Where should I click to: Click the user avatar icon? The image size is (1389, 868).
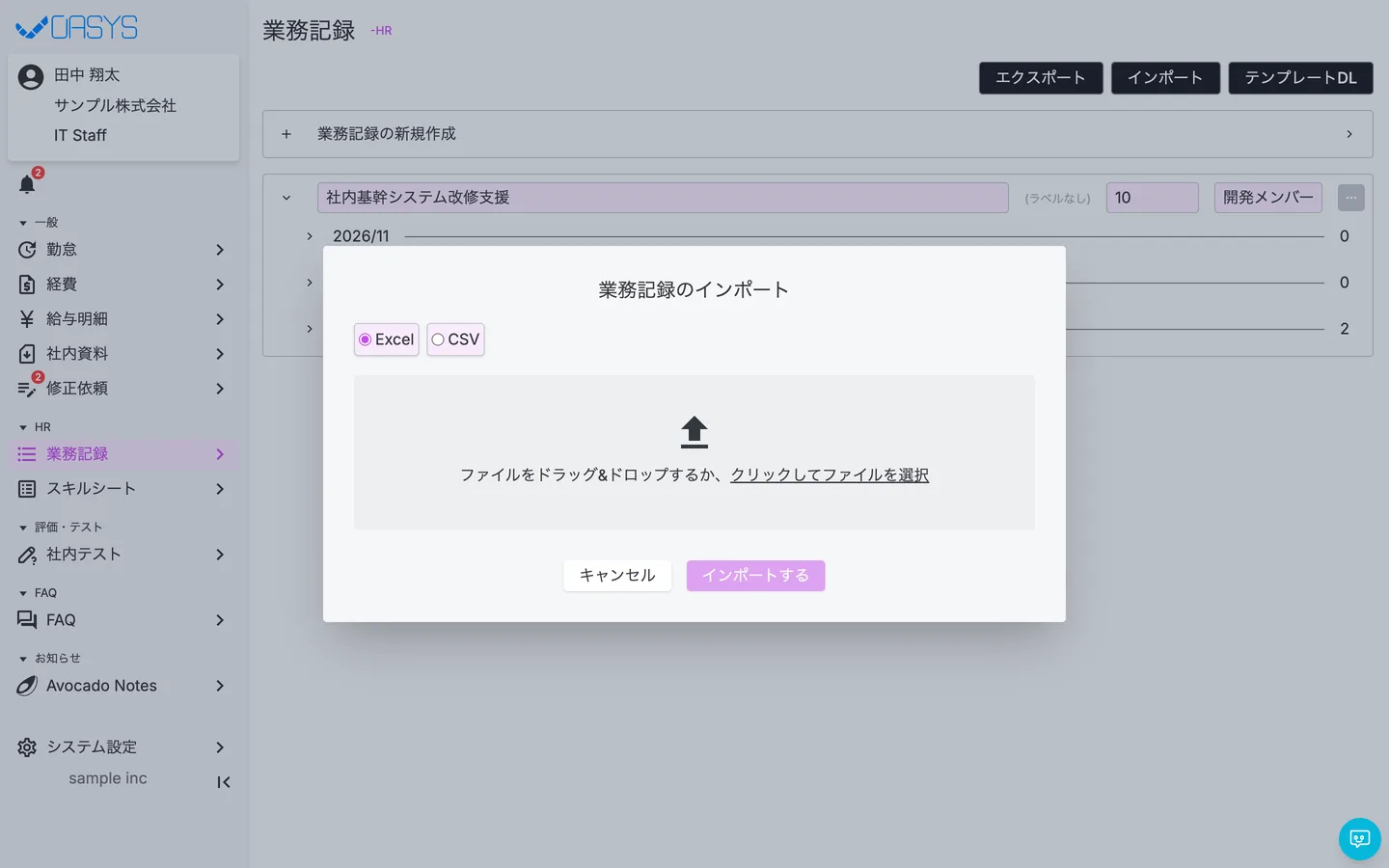click(31, 76)
